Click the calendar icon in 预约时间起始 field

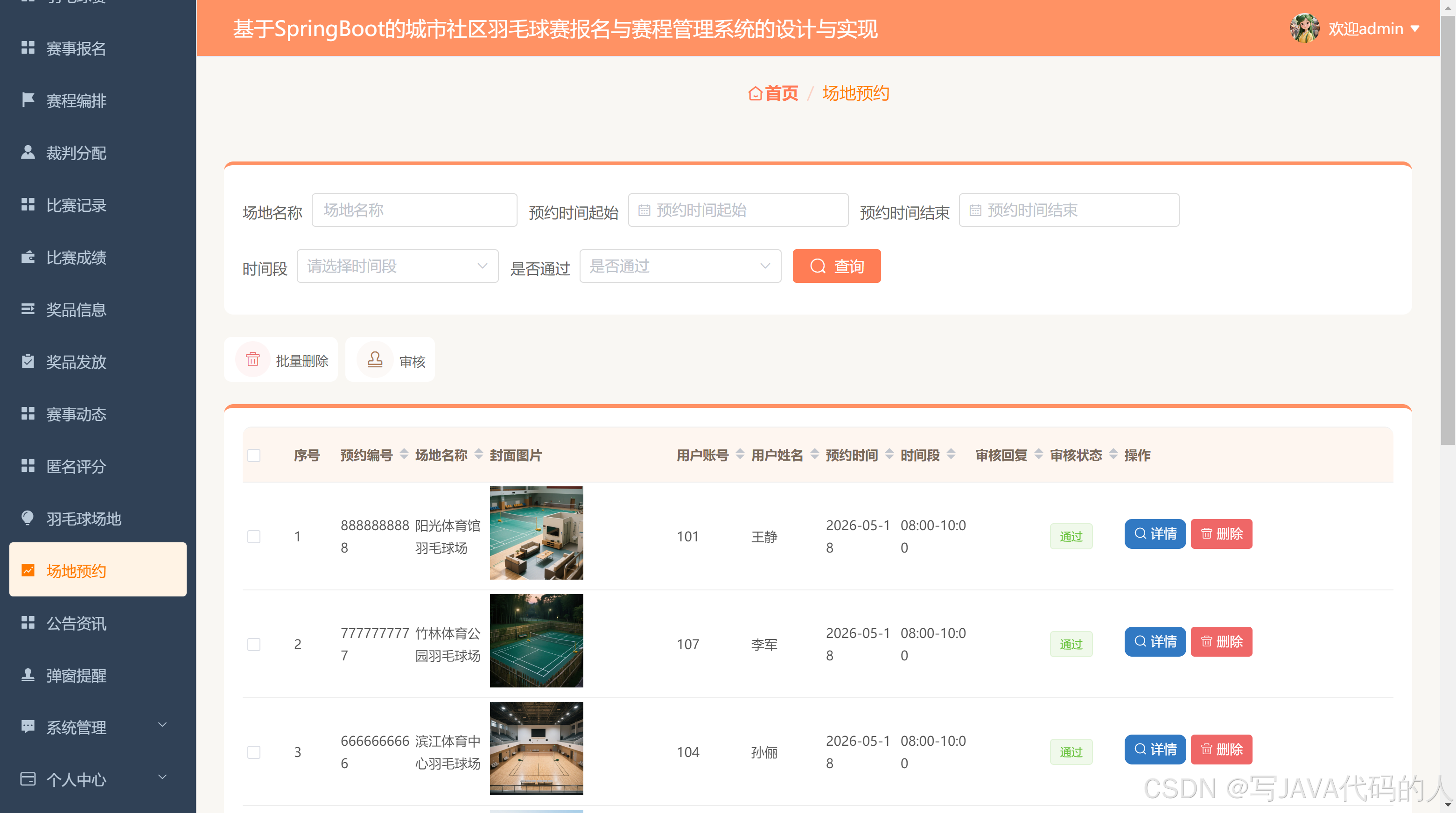[644, 210]
